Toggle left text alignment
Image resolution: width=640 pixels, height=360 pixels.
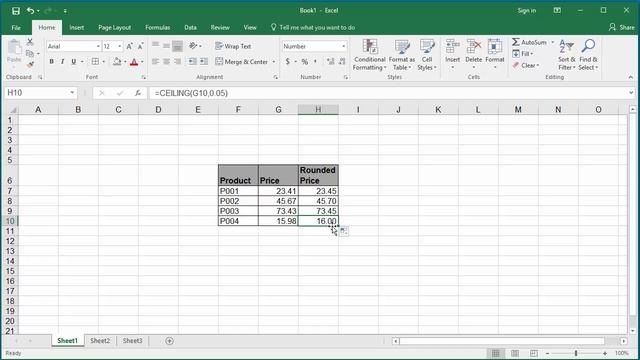pyautogui.click(x=156, y=62)
